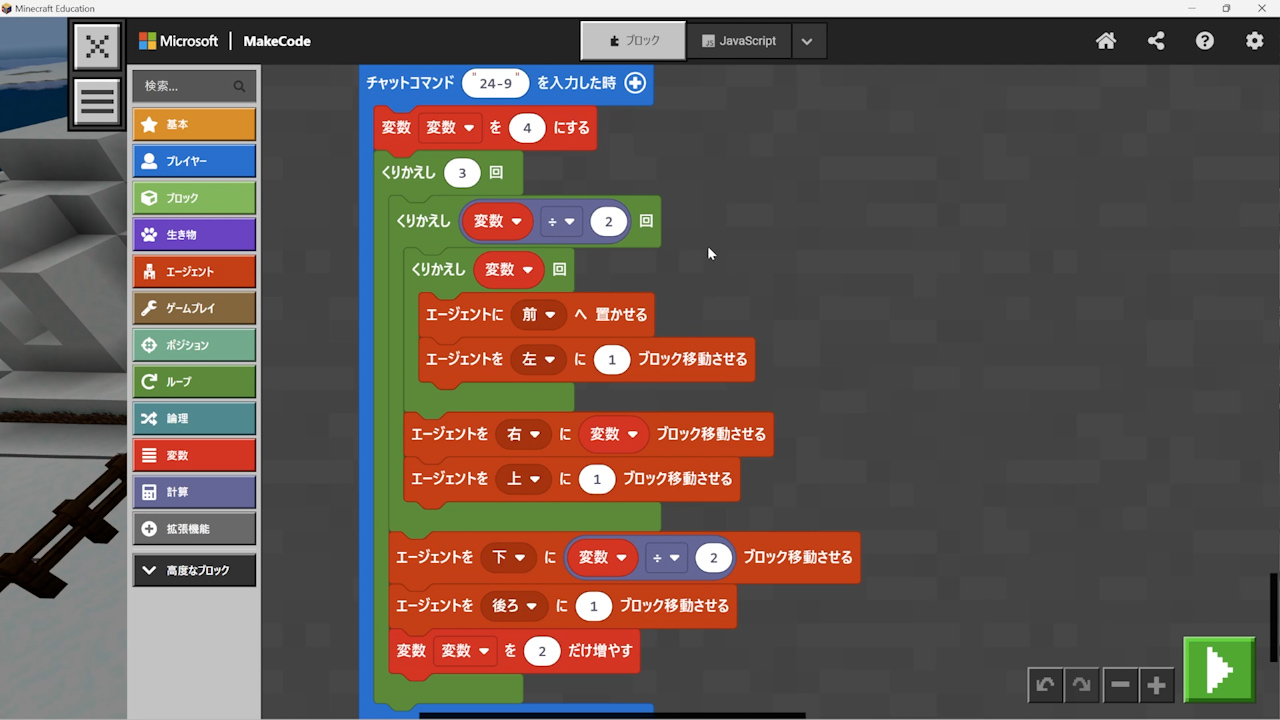Open the ループ block category
This screenshot has height=720, width=1280.
(x=194, y=381)
